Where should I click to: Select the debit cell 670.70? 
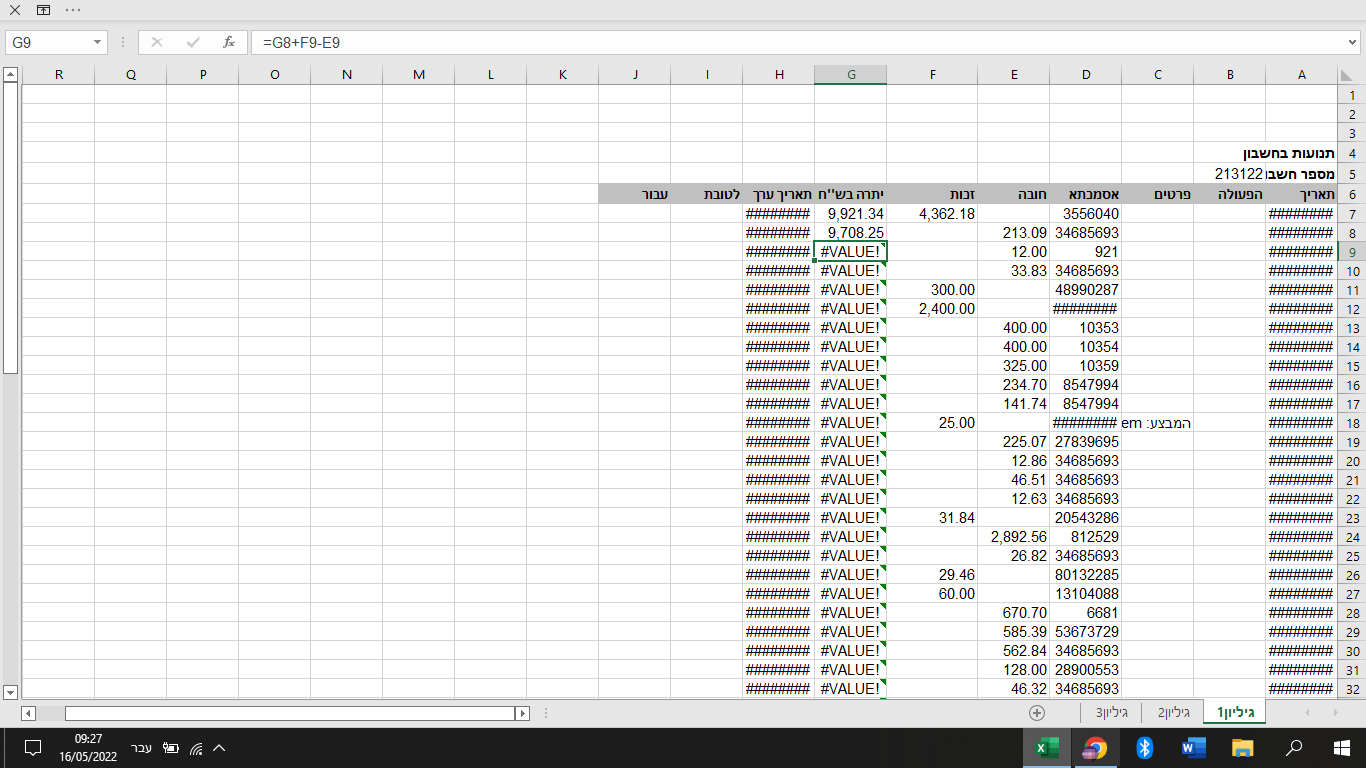click(x=1015, y=613)
